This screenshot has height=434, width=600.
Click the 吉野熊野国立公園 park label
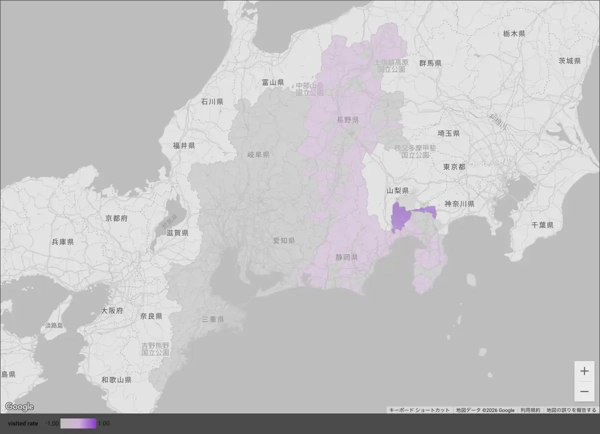click(x=155, y=349)
